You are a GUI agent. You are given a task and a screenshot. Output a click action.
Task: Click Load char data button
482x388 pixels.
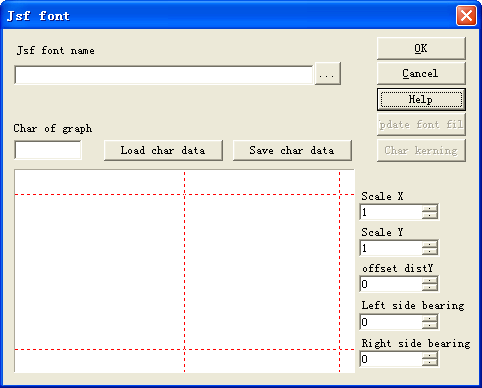pos(163,150)
